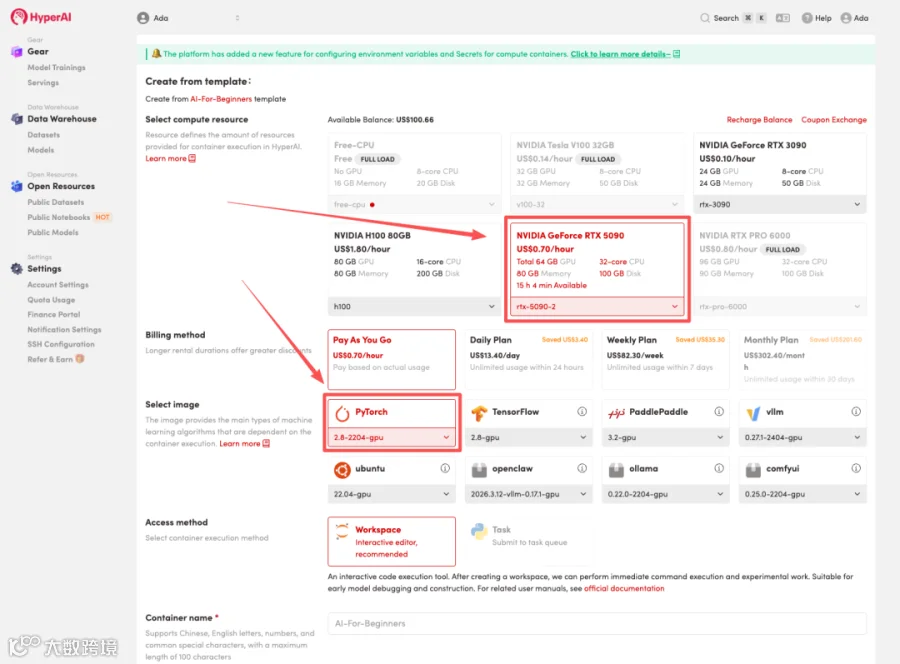Click the Search magnifier icon
The width and height of the screenshot is (900, 664).
[704, 18]
